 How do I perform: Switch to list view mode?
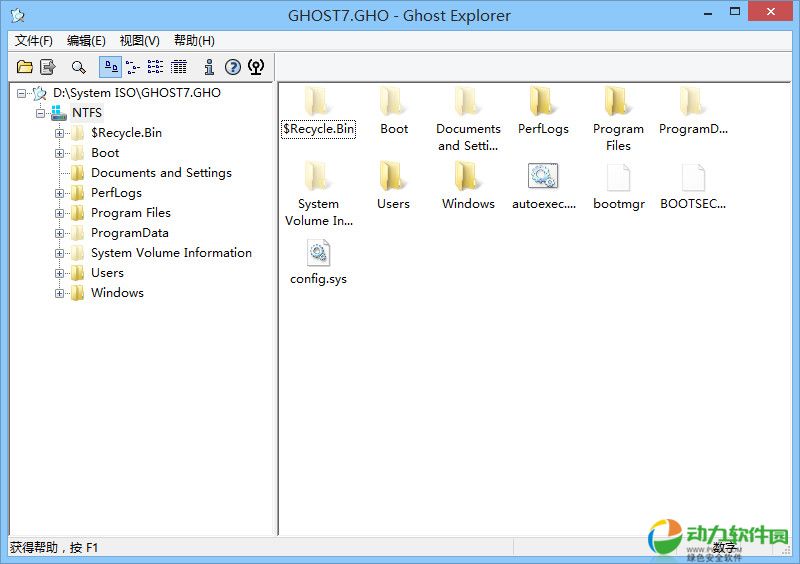tap(156, 67)
